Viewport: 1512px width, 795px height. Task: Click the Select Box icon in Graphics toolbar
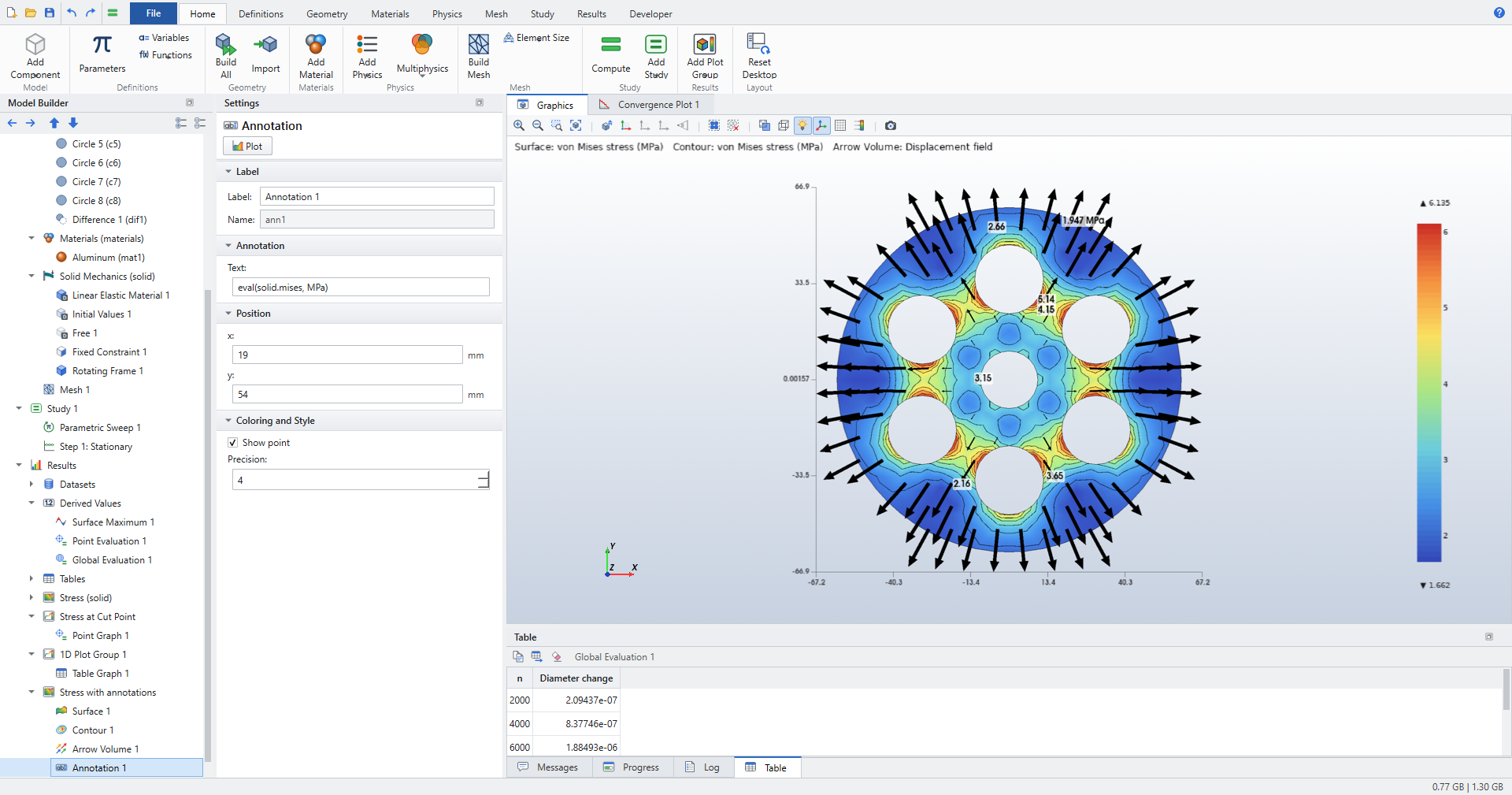point(714,125)
